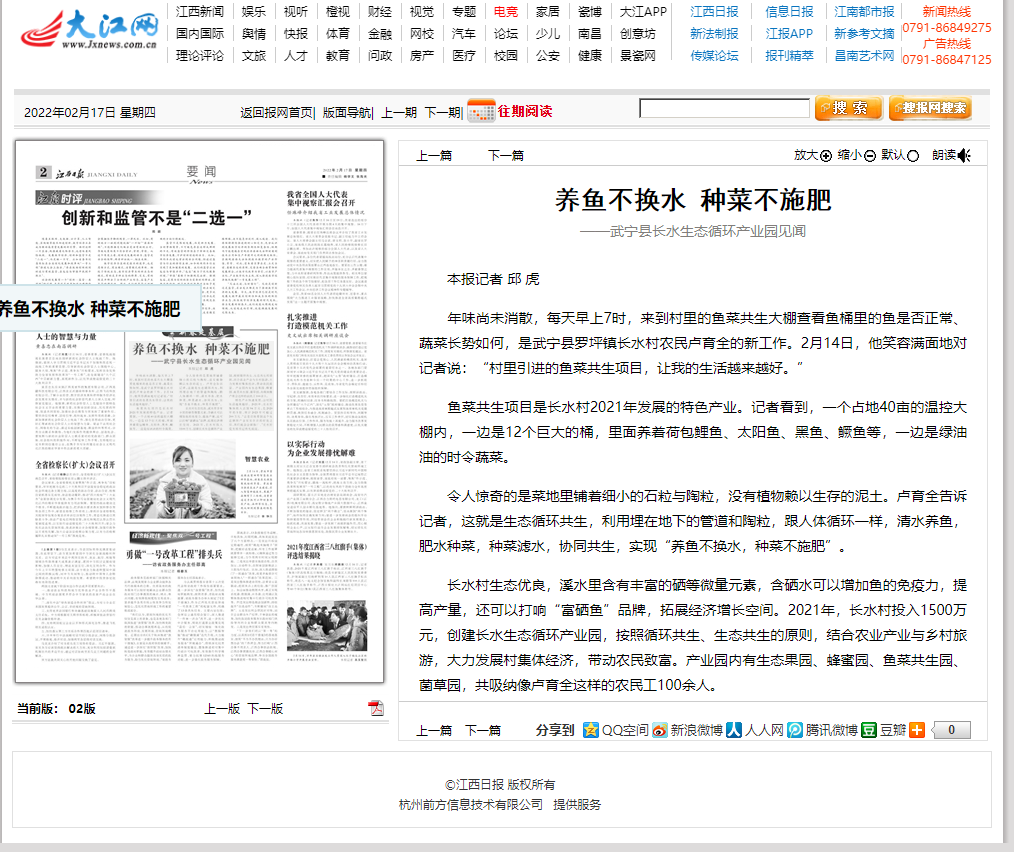Click the 当前版: 02版 label
The height and width of the screenshot is (852, 1014).
point(56,708)
